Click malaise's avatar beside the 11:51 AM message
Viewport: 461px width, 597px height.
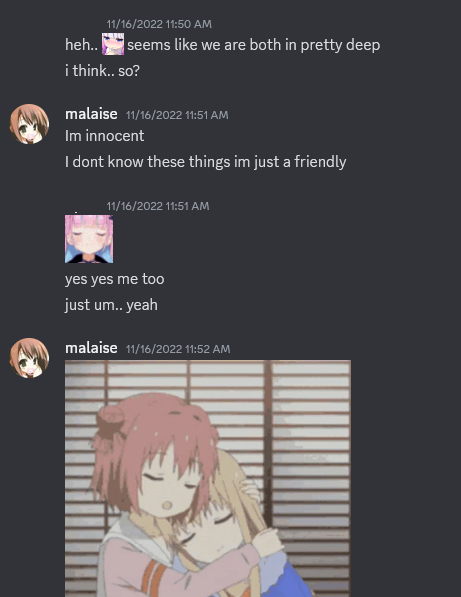[29, 124]
